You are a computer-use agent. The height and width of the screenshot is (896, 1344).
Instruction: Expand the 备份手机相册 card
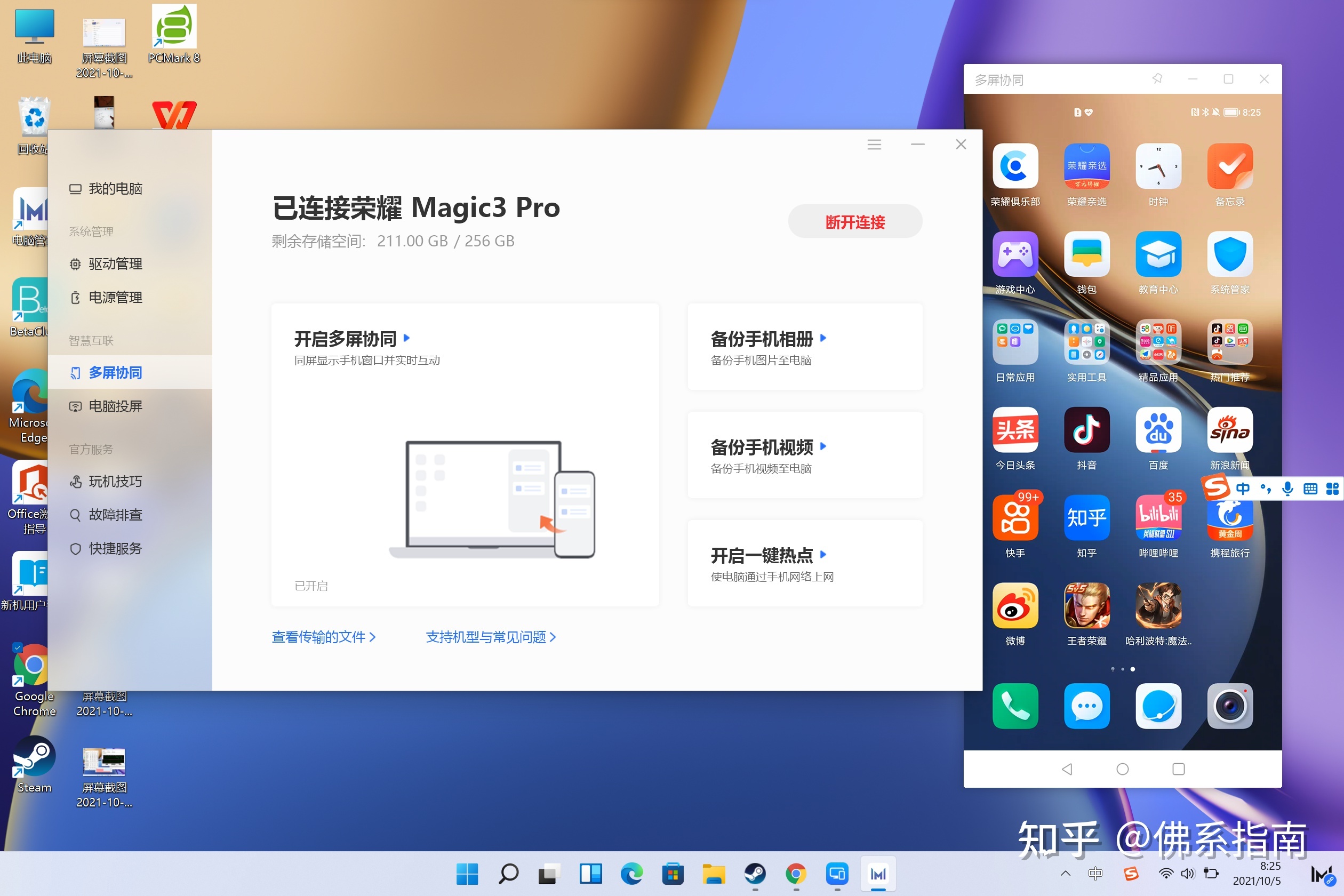click(x=823, y=338)
